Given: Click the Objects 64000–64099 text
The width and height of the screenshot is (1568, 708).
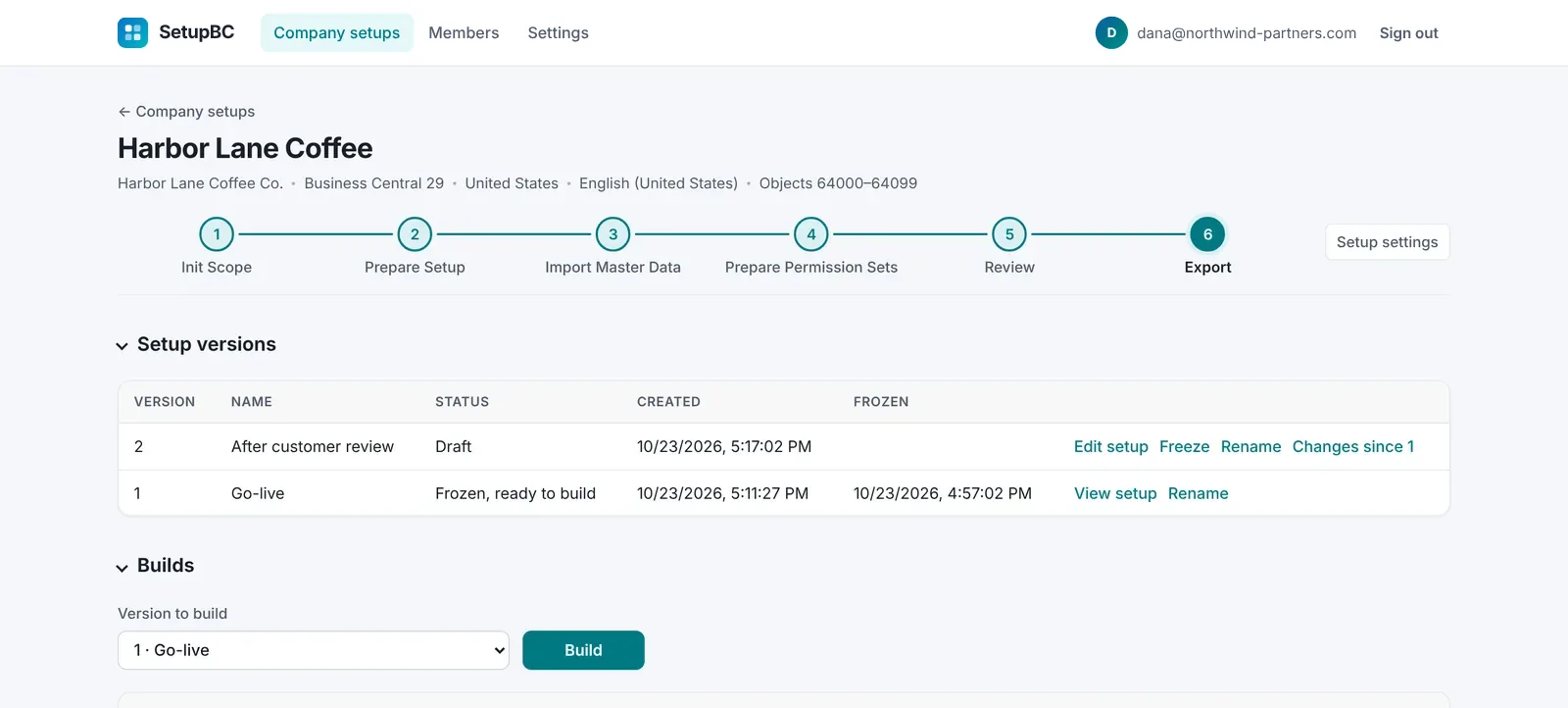Looking at the screenshot, I should tap(838, 183).
